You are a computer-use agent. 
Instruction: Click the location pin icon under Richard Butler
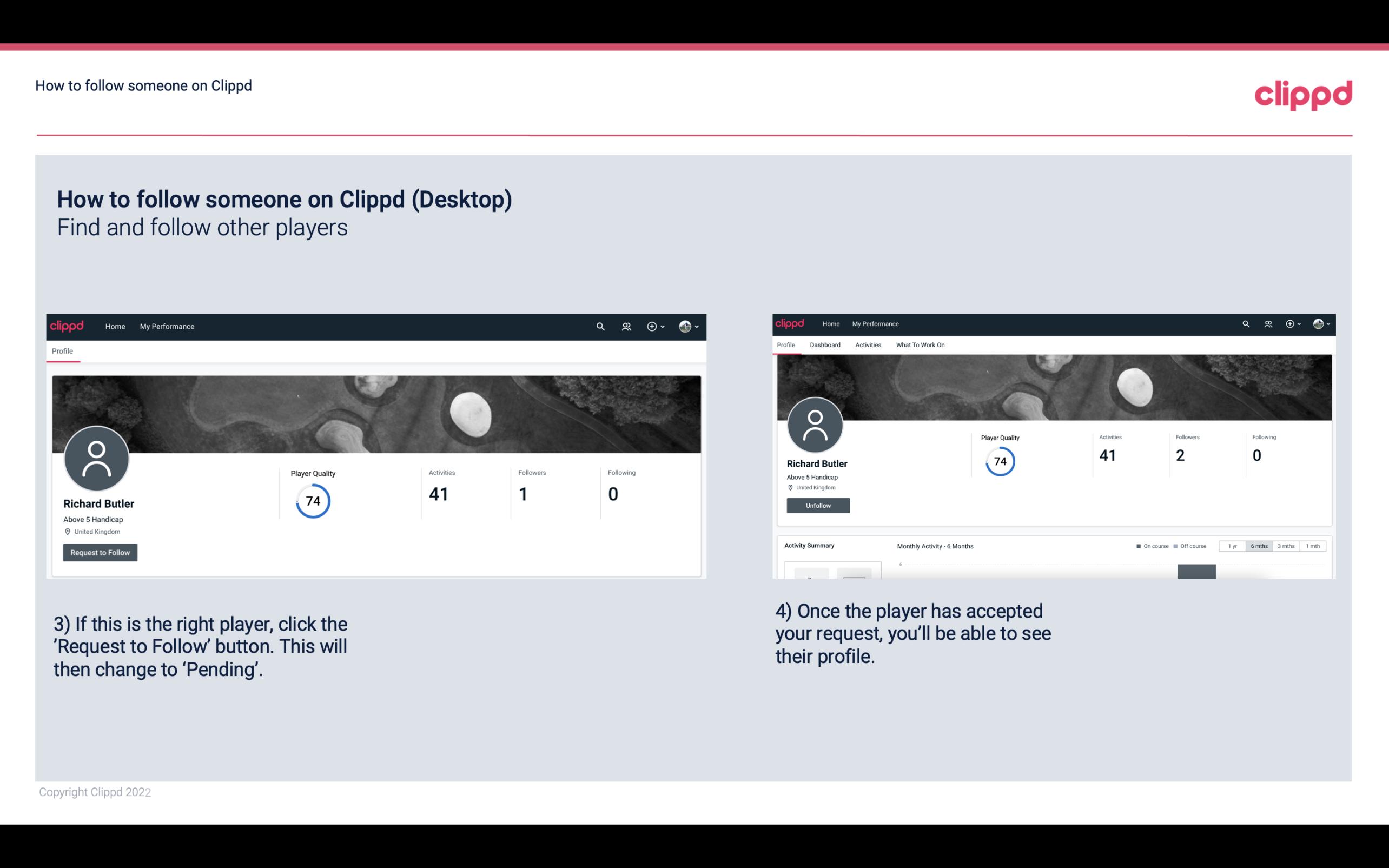pyautogui.click(x=67, y=531)
